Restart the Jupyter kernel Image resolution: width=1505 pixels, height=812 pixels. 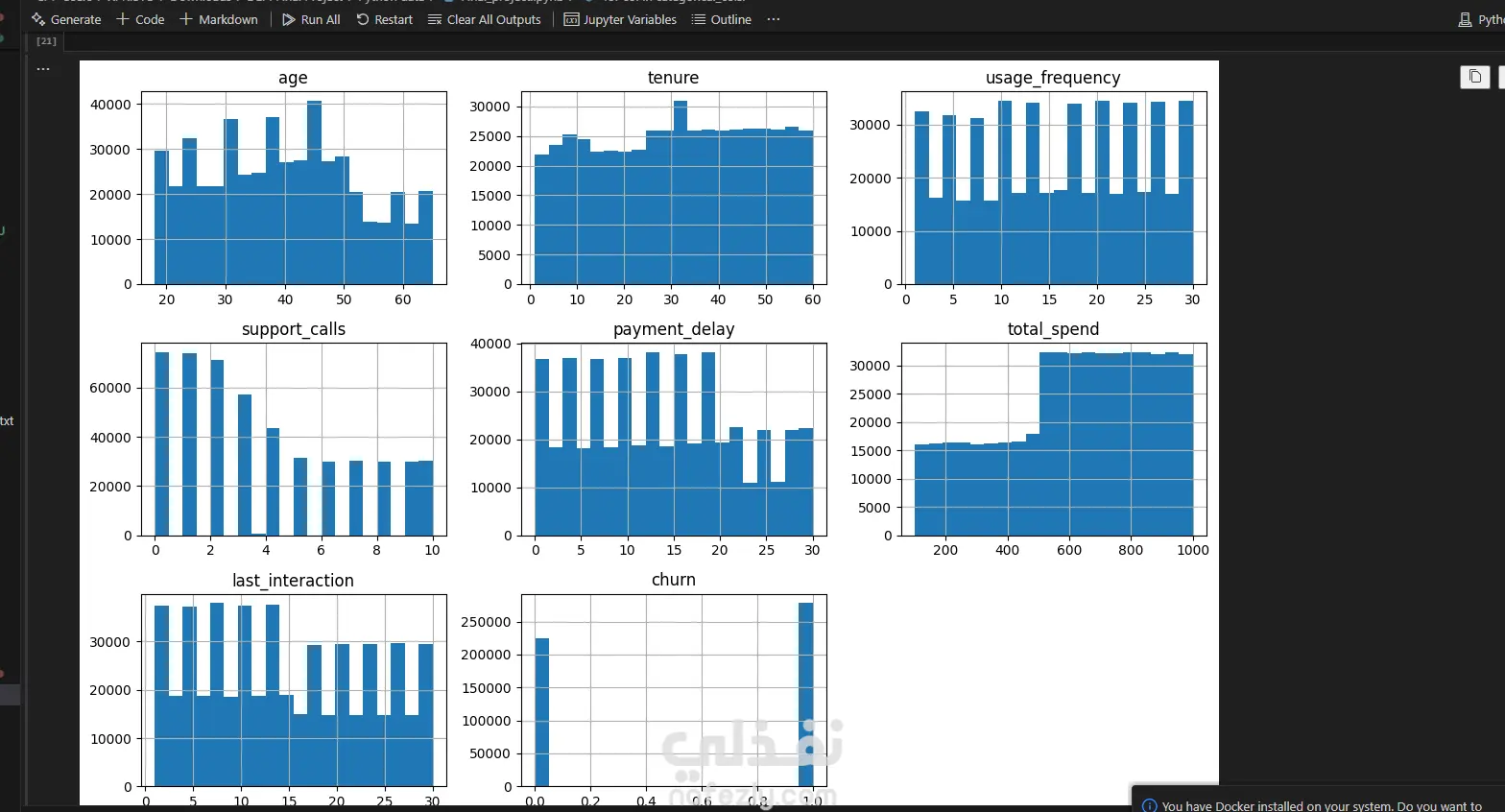pos(384,19)
